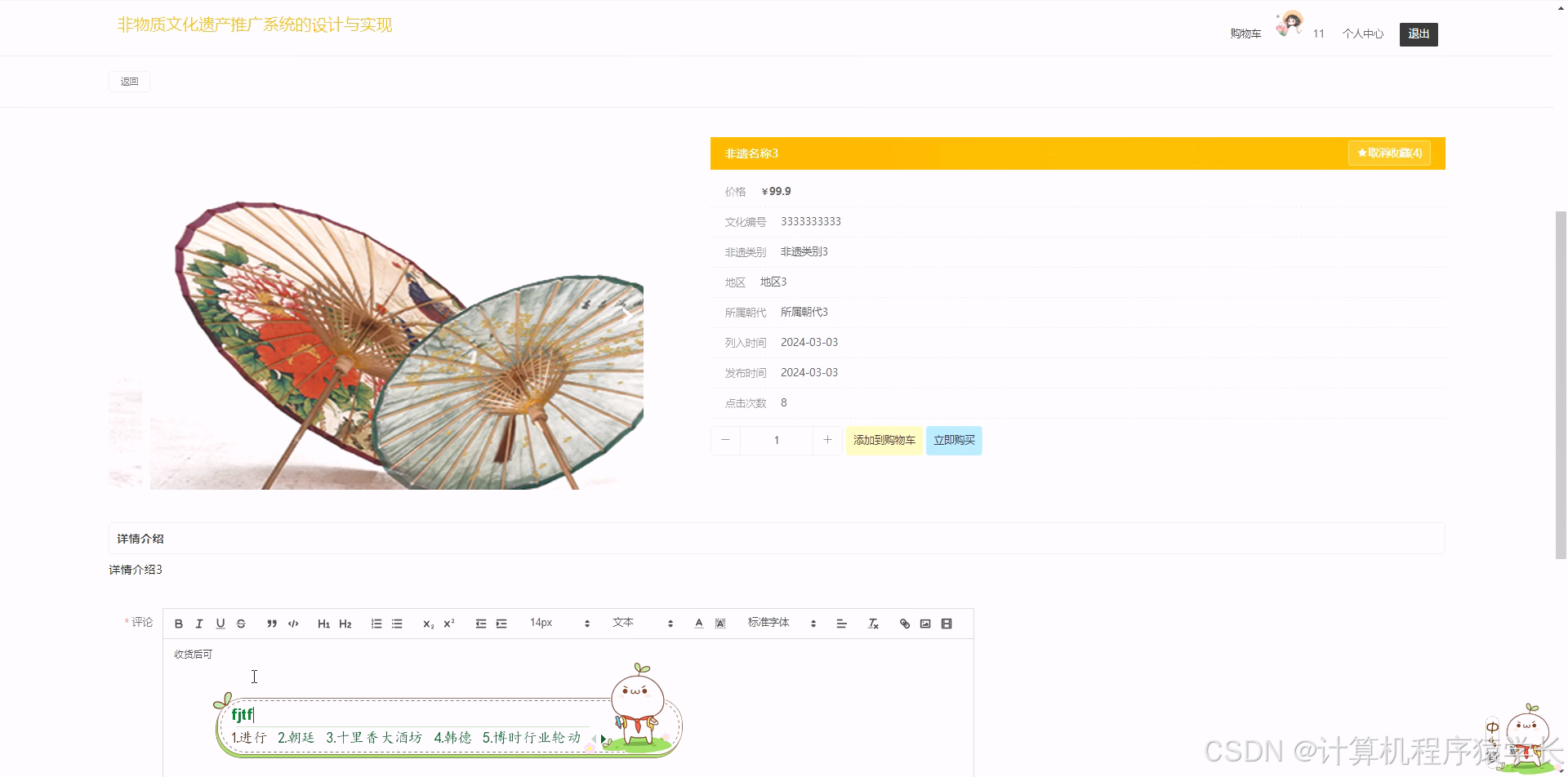Click the 列入时间 date 2024-03-03
Screen dimensions: 1568x777
coord(809,343)
